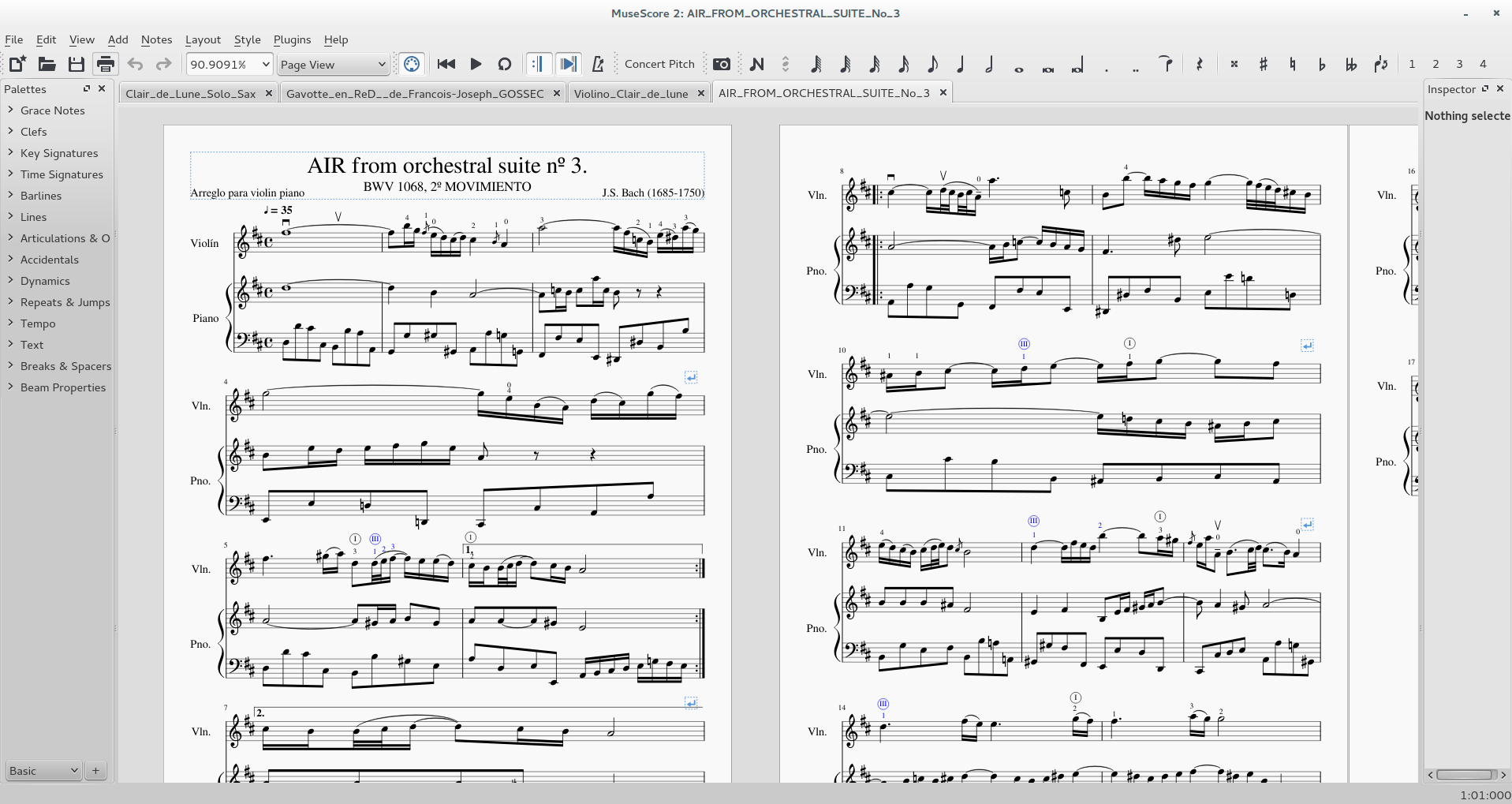Click the tie icon
Screen dimensions: 1512x804
coord(1166,64)
